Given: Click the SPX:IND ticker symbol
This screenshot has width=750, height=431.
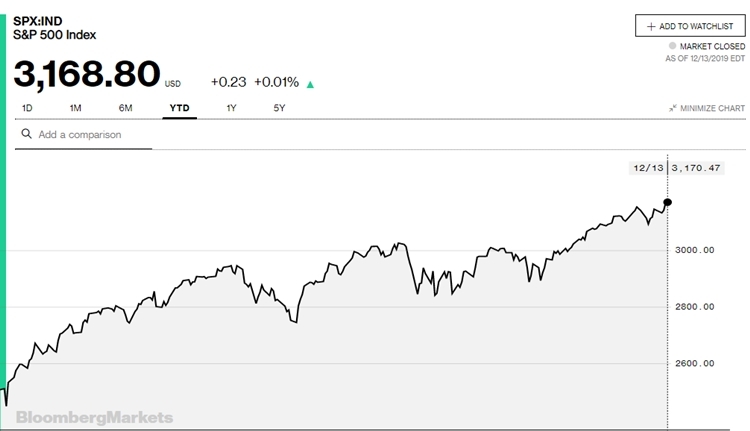Looking at the screenshot, I should tap(37, 19).
